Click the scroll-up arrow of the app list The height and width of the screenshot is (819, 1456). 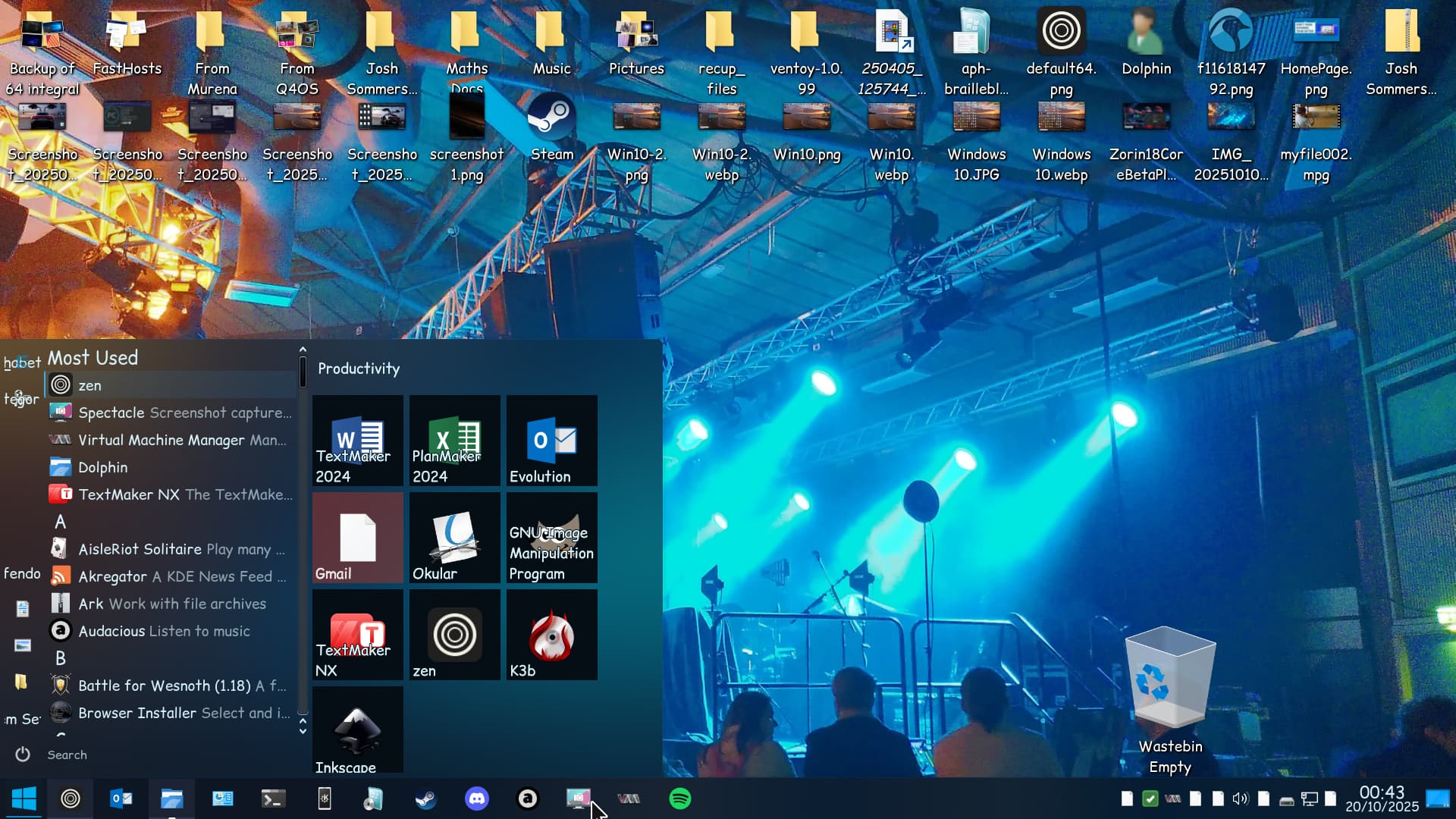[x=303, y=350]
